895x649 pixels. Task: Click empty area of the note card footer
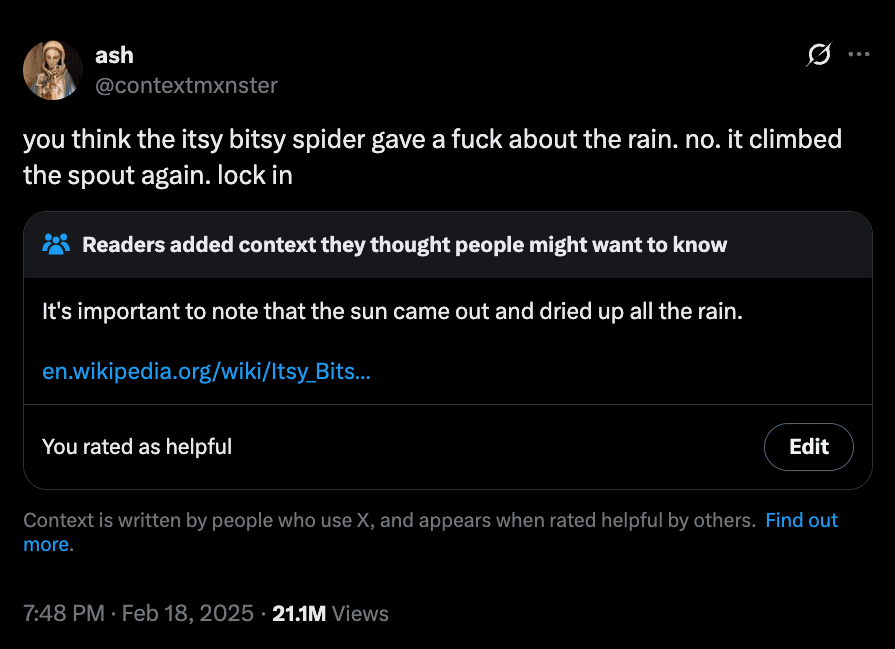tap(500, 447)
